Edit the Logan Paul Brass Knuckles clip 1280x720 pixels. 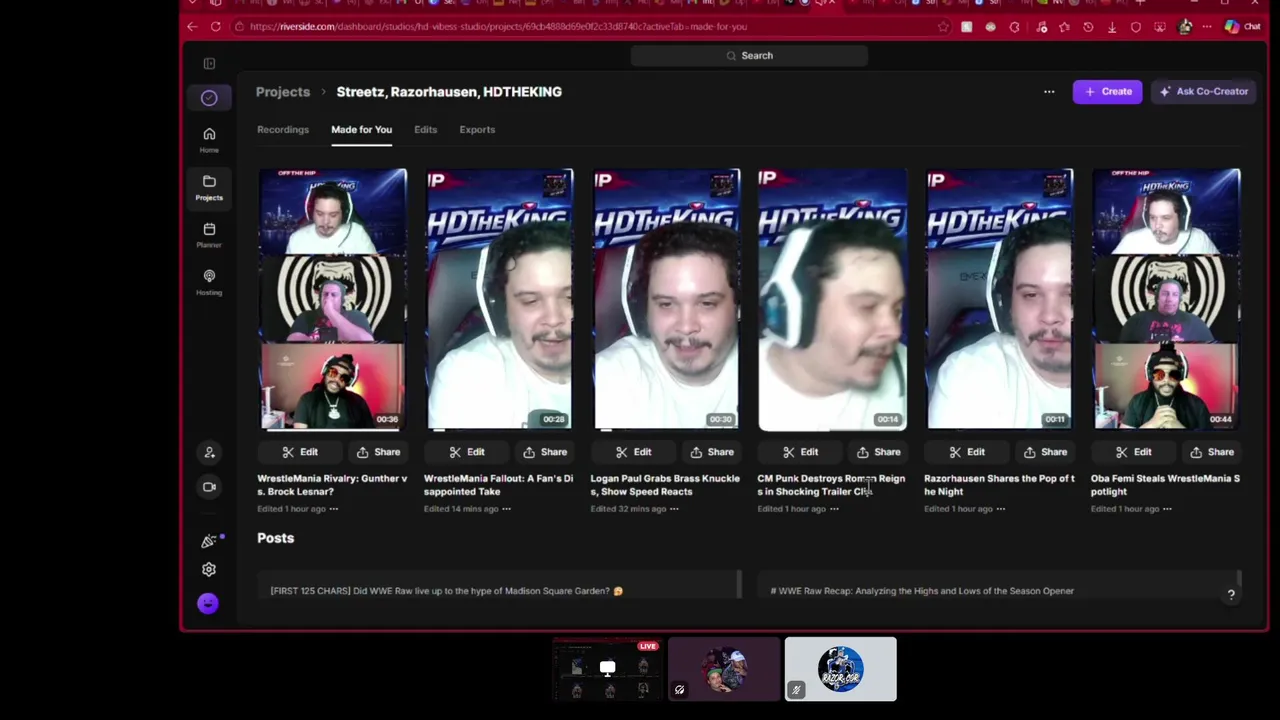[634, 452]
